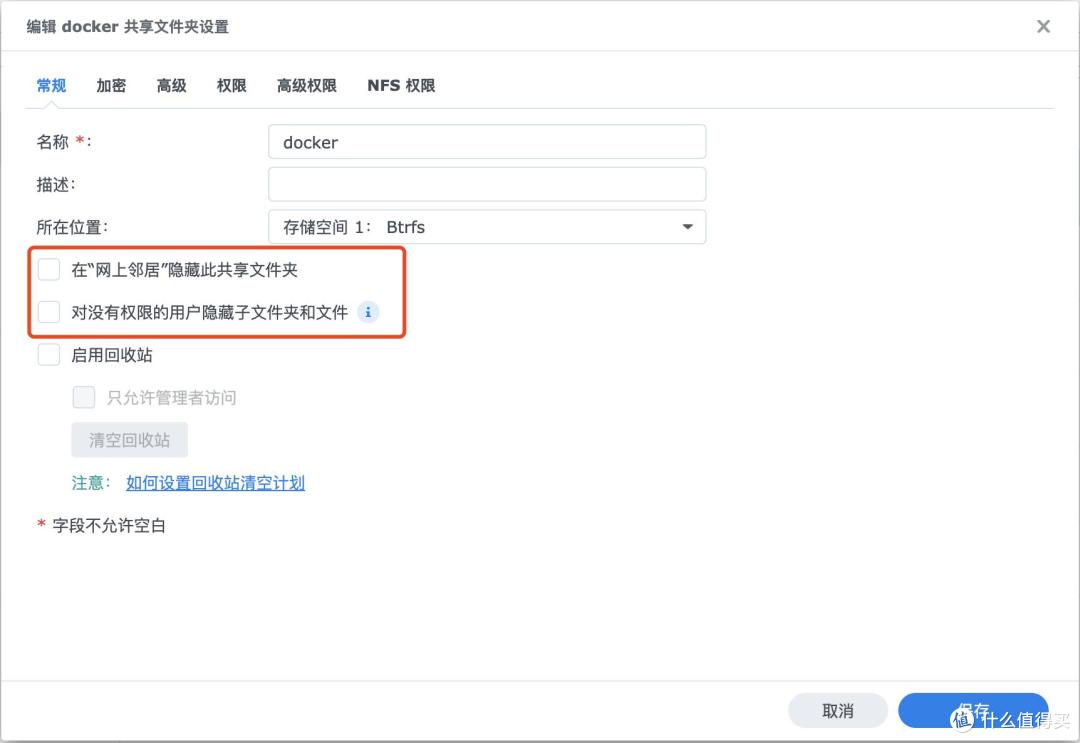This screenshot has width=1080, height=743.
Task: Toggle the 只允许管理者访问 checkbox
Action: [84, 397]
